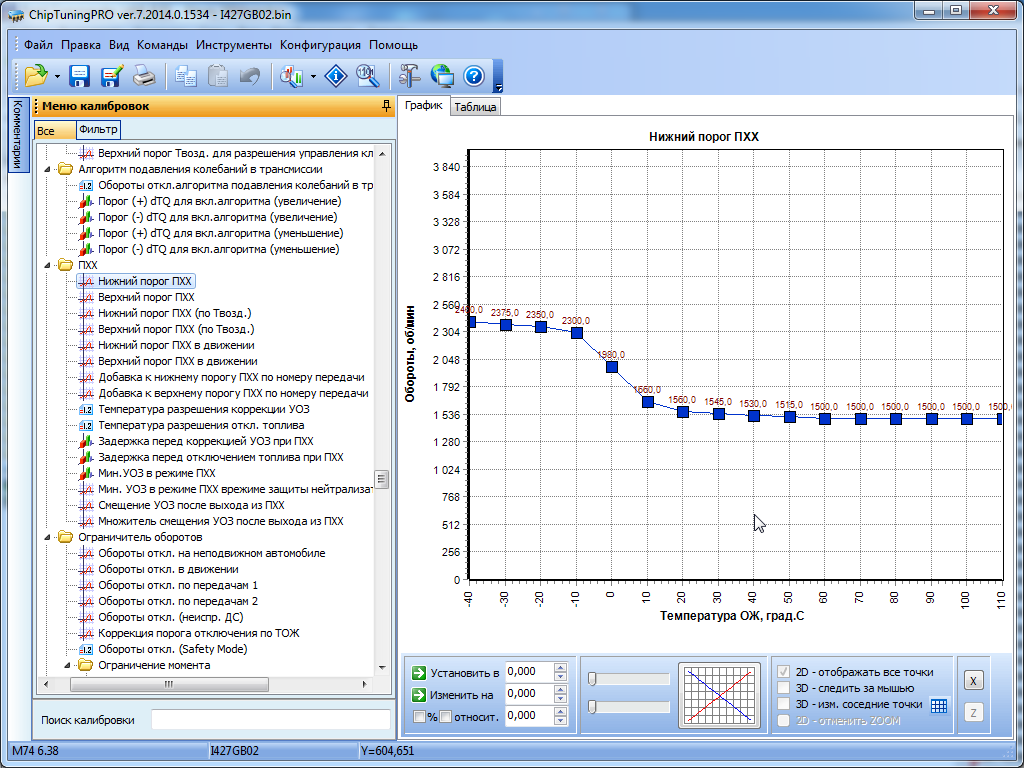Click the X axis button
Image resolution: width=1024 pixels, height=768 pixels.
tap(973, 680)
